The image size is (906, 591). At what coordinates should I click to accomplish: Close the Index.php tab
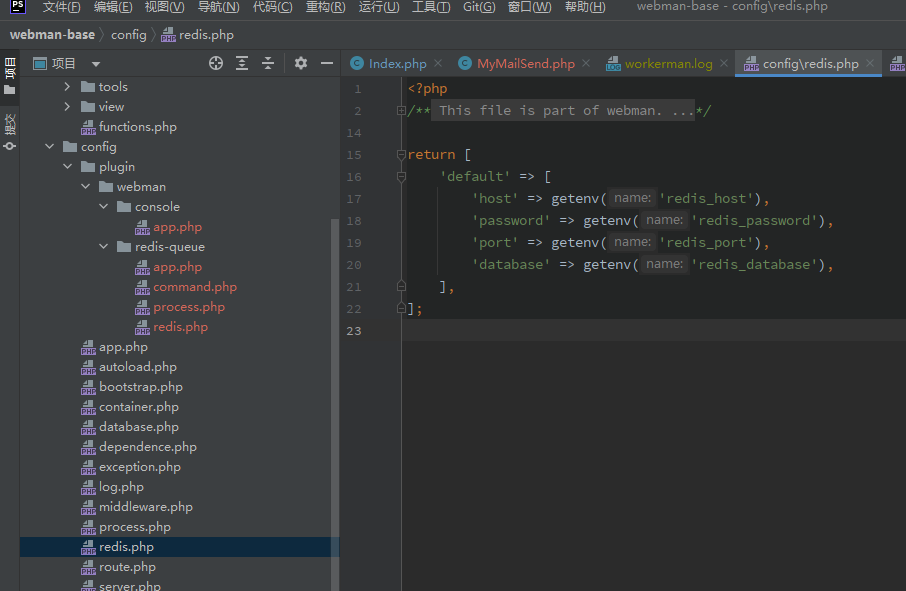point(438,63)
